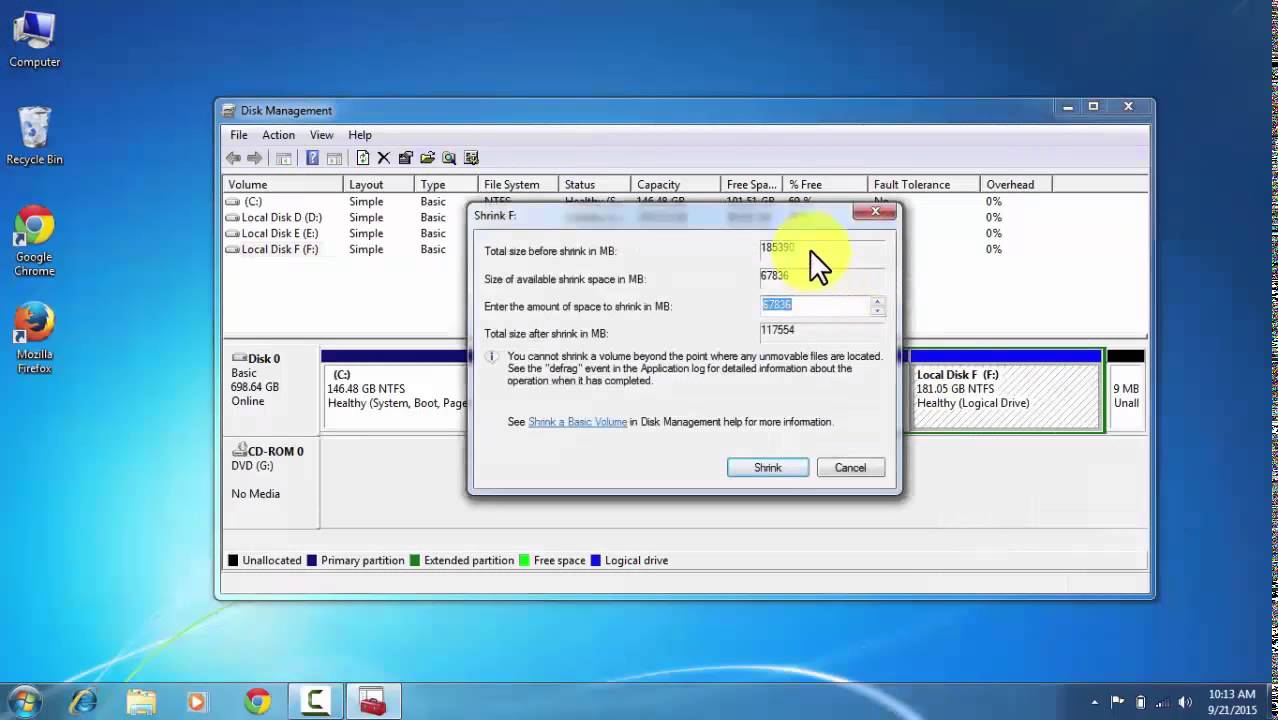Screen dimensions: 1278x720
Task: Click the Delete (X) toolbar icon
Action: click(383, 158)
